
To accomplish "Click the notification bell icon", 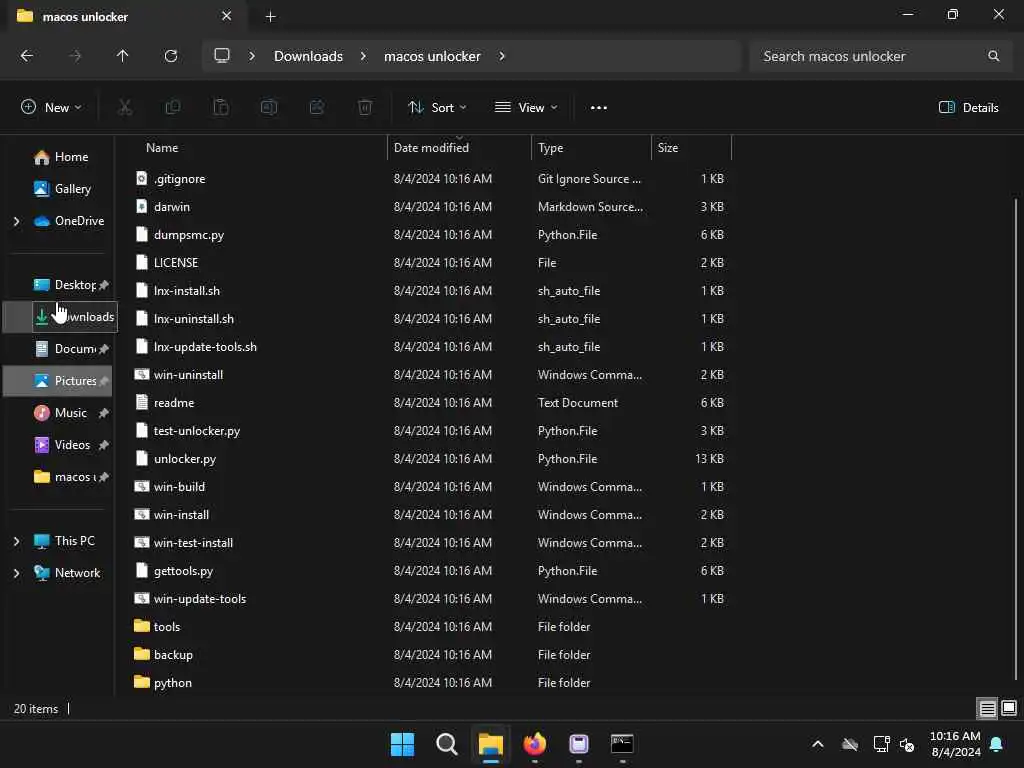I will [x=997, y=744].
